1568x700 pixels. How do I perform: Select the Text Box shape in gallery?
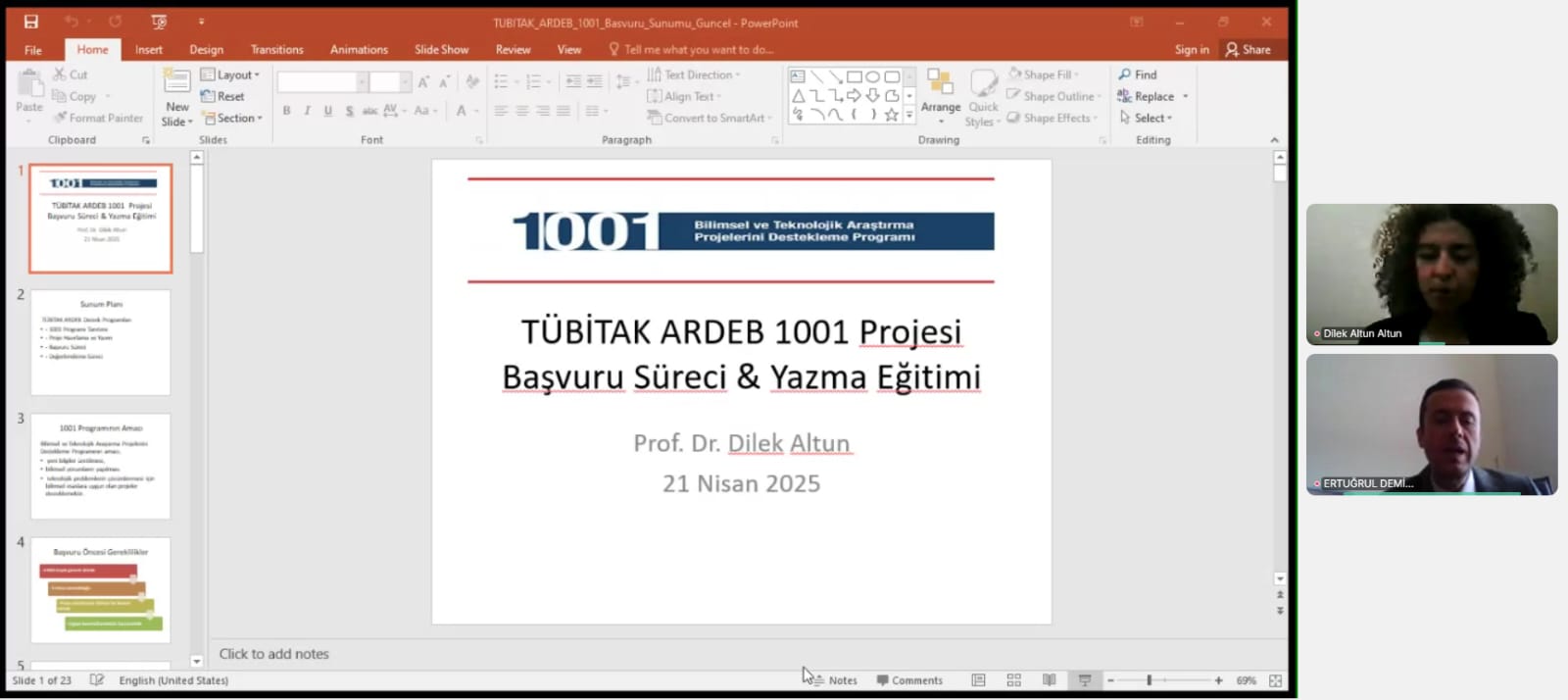click(798, 76)
